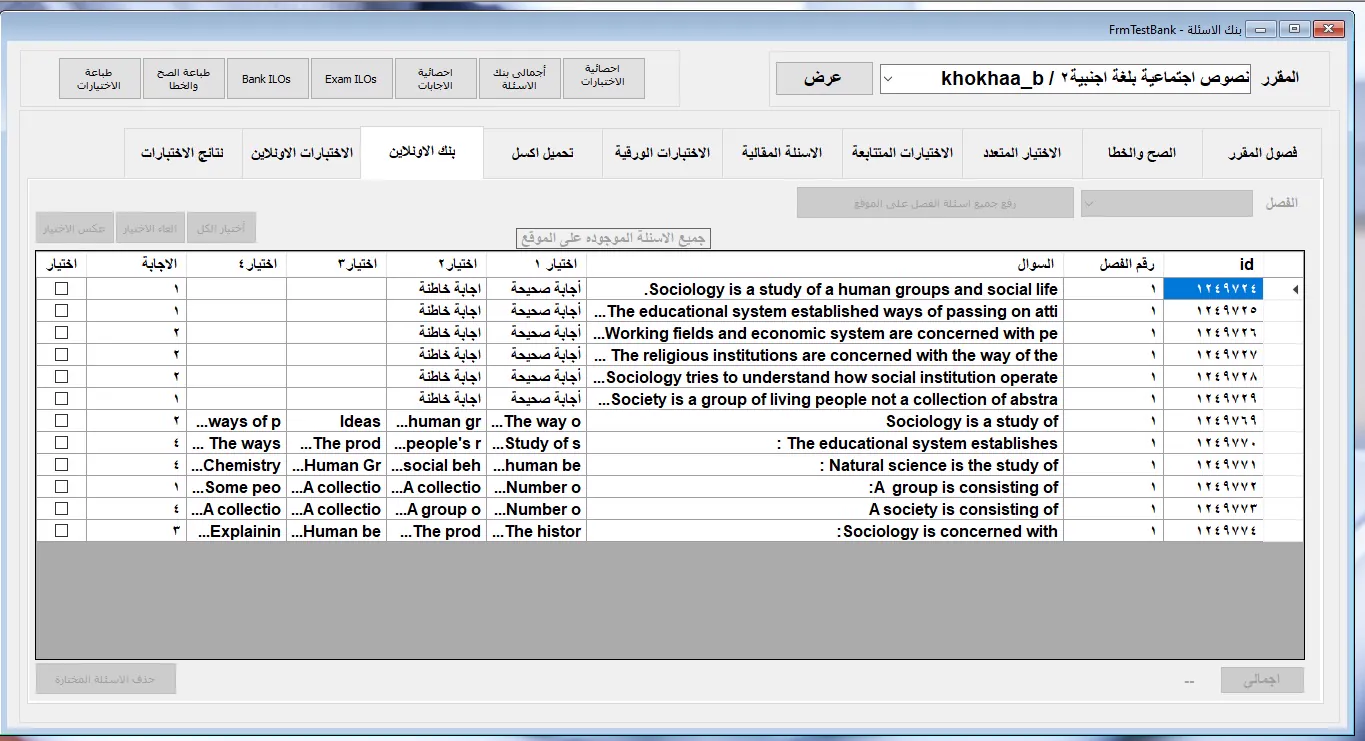Tick checkbox for 'Sociology tries to understand' row
This screenshot has height=741, width=1365.
pos(62,377)
